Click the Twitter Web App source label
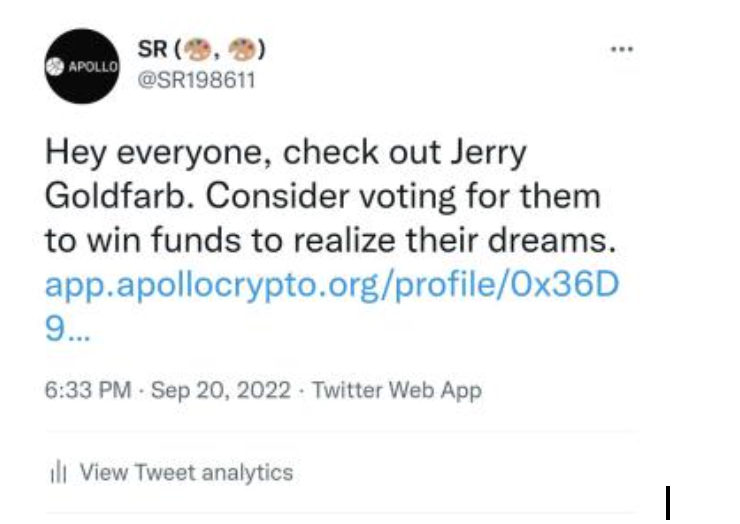 pos(397,391)
